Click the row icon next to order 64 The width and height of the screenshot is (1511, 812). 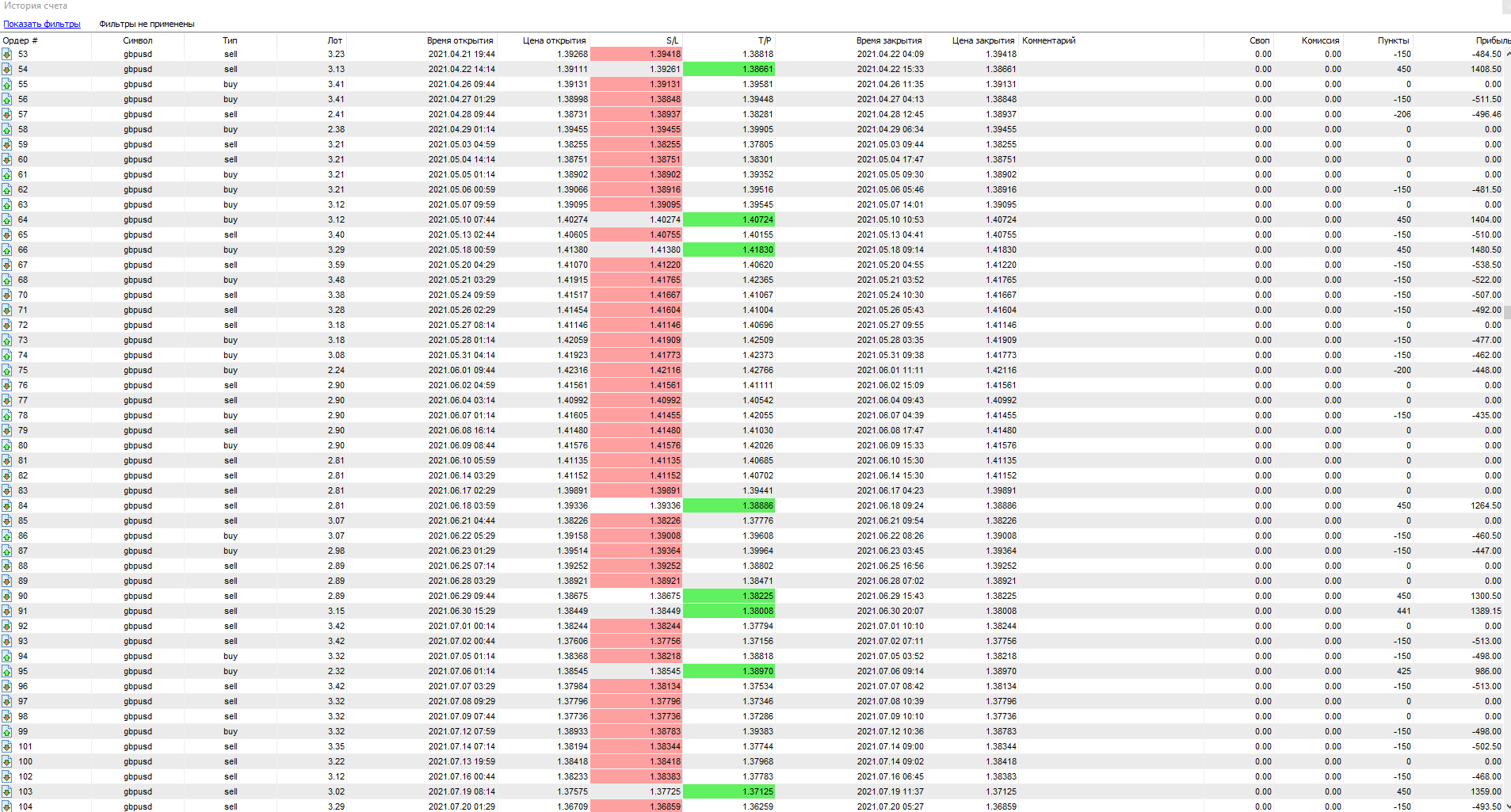(6, 220)
